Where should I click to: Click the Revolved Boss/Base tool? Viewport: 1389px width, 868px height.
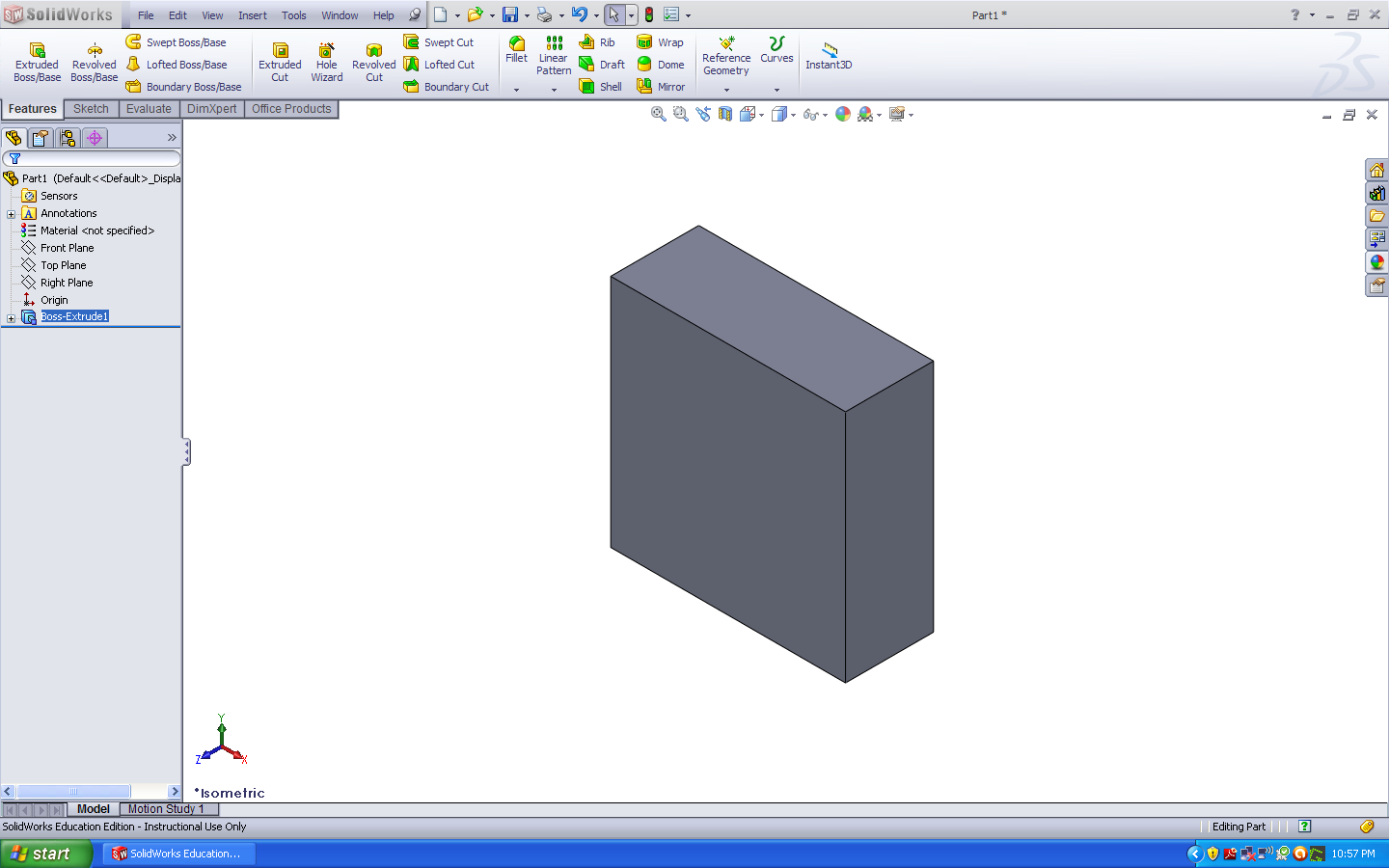(x=94, y=63)
